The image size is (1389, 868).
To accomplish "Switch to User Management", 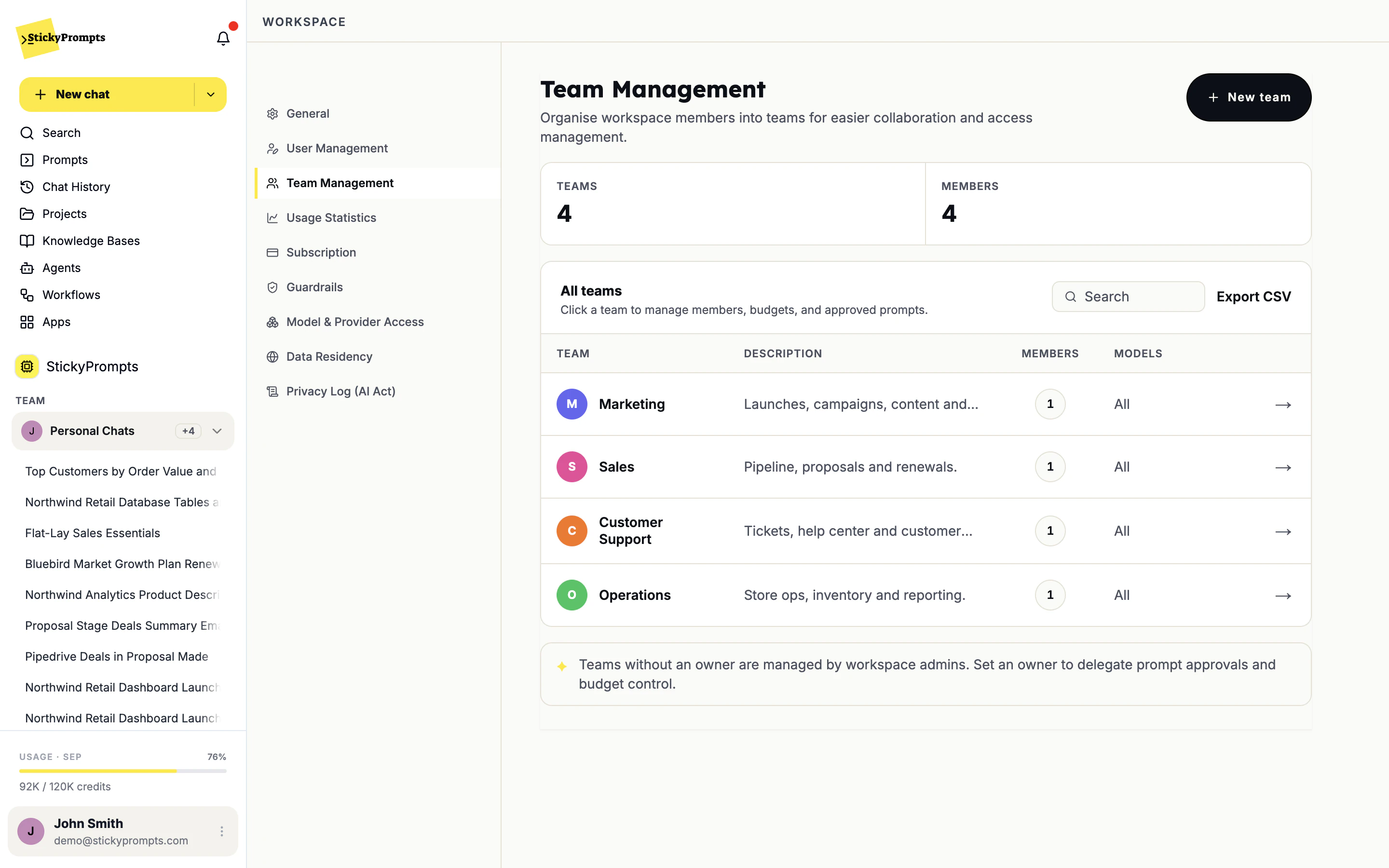I will (x=378, y=148).
